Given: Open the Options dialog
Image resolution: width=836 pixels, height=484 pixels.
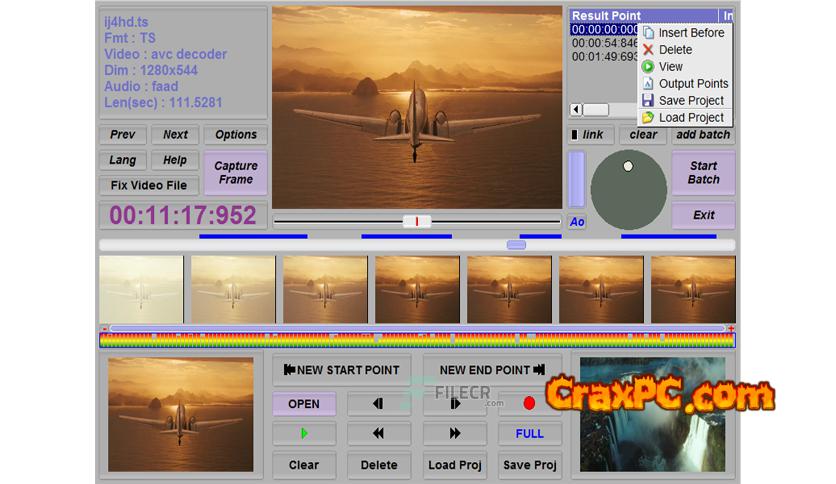Looking at the screenshot, I should [x=236, y=134].
